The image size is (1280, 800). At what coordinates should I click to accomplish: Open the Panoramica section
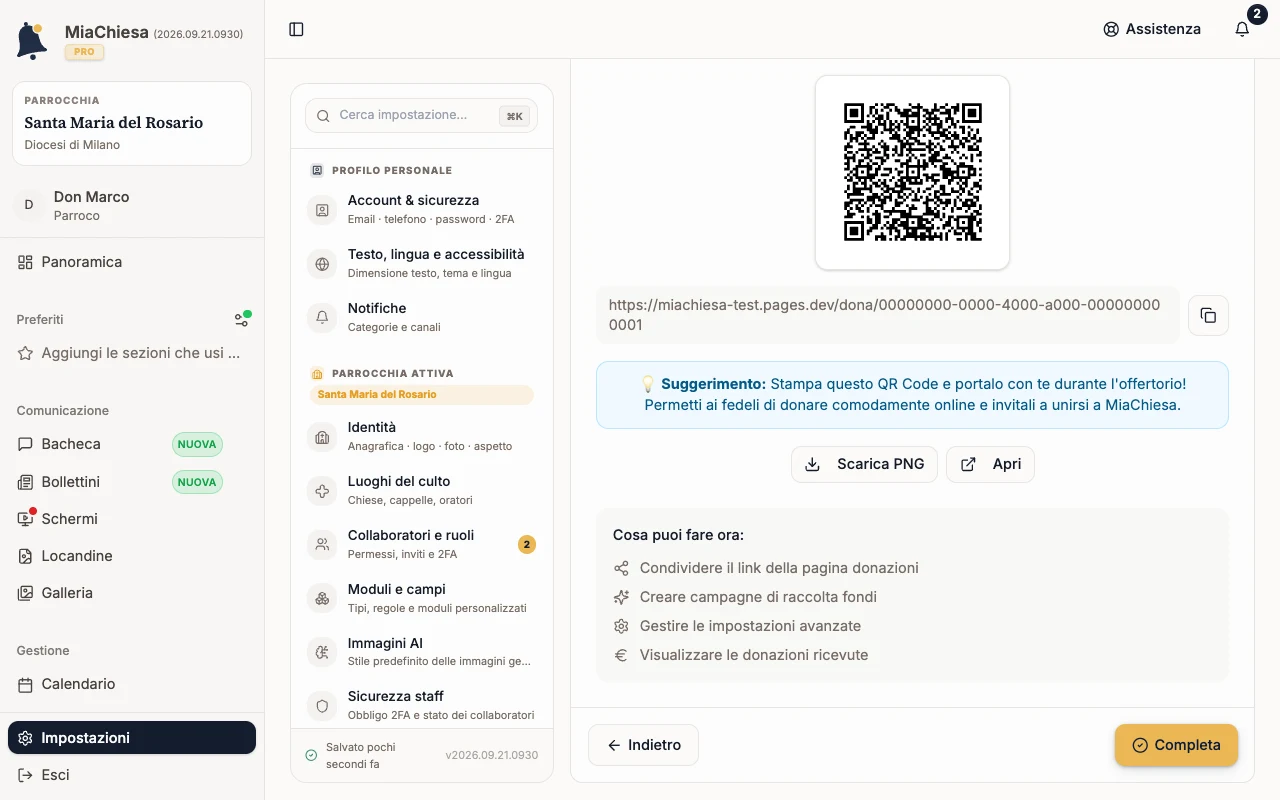pos(132,262)
